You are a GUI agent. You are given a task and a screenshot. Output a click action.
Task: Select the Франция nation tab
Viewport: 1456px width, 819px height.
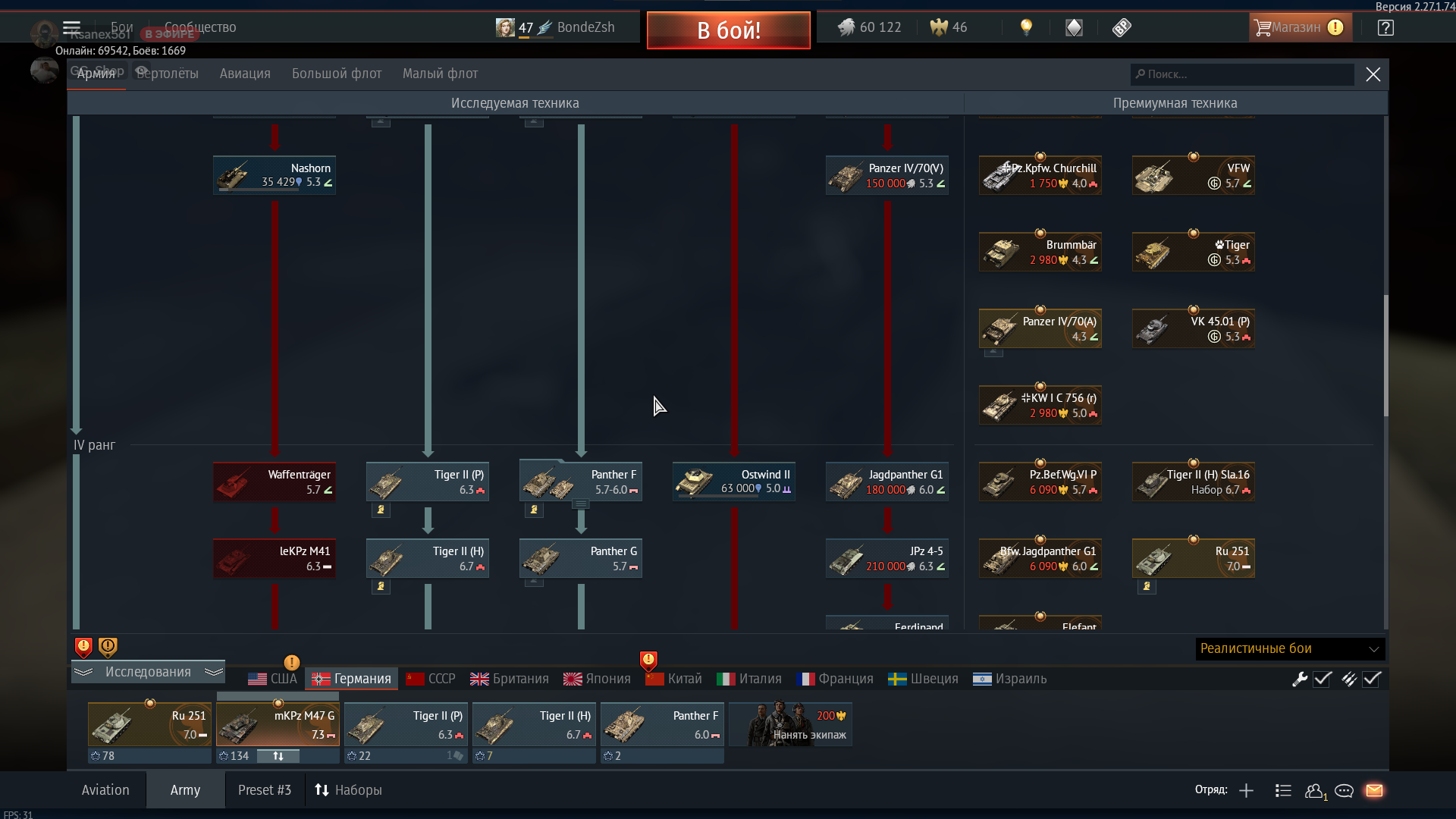point(835,679)
